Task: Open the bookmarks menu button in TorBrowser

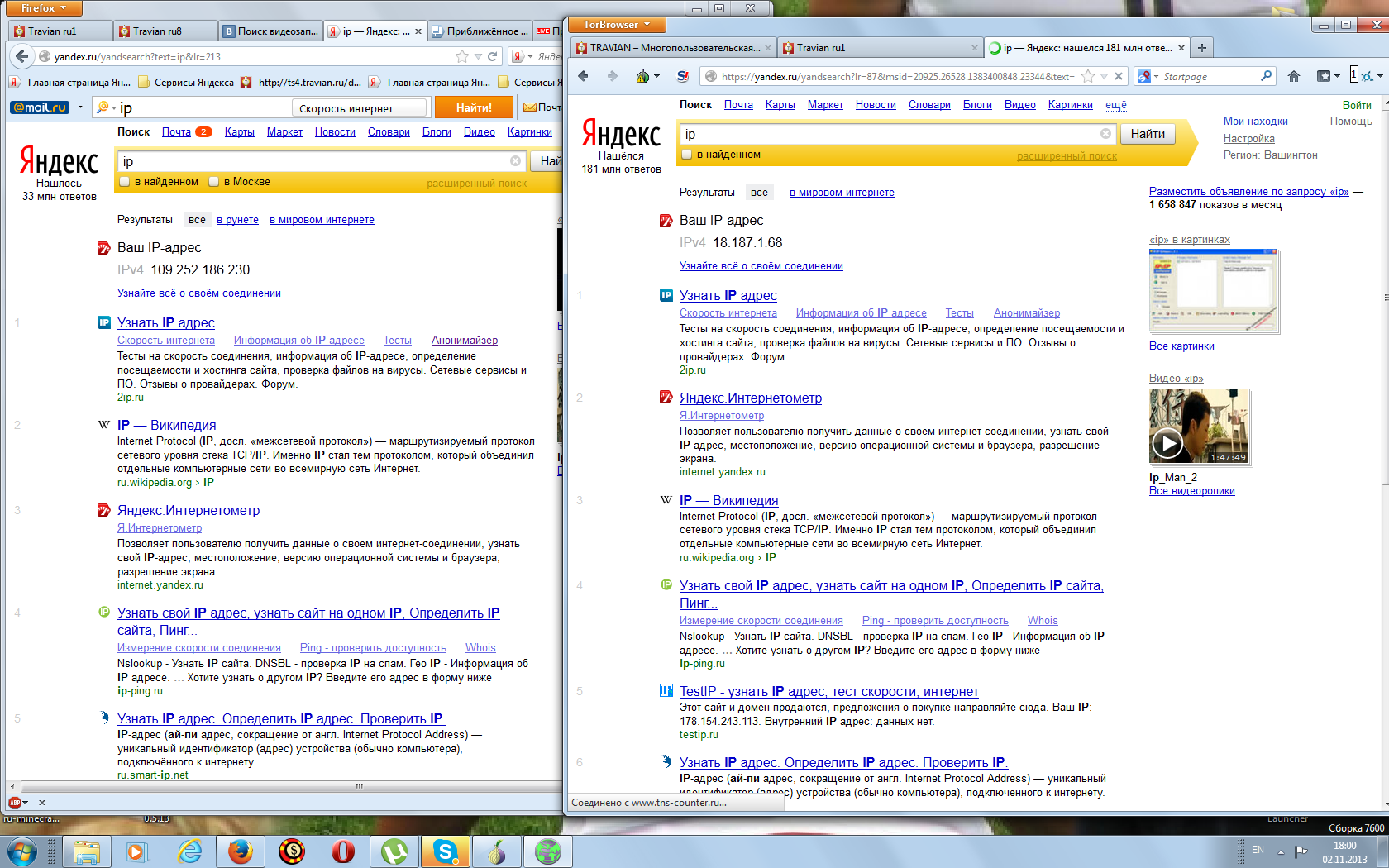Action: coord(1327,76)
